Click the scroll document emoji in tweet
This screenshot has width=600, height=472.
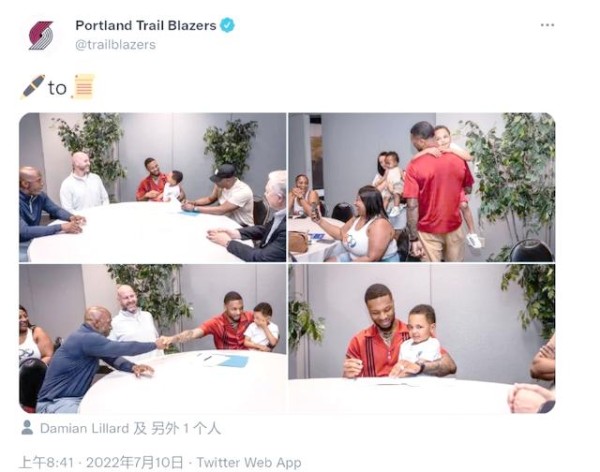click(83, 87)
